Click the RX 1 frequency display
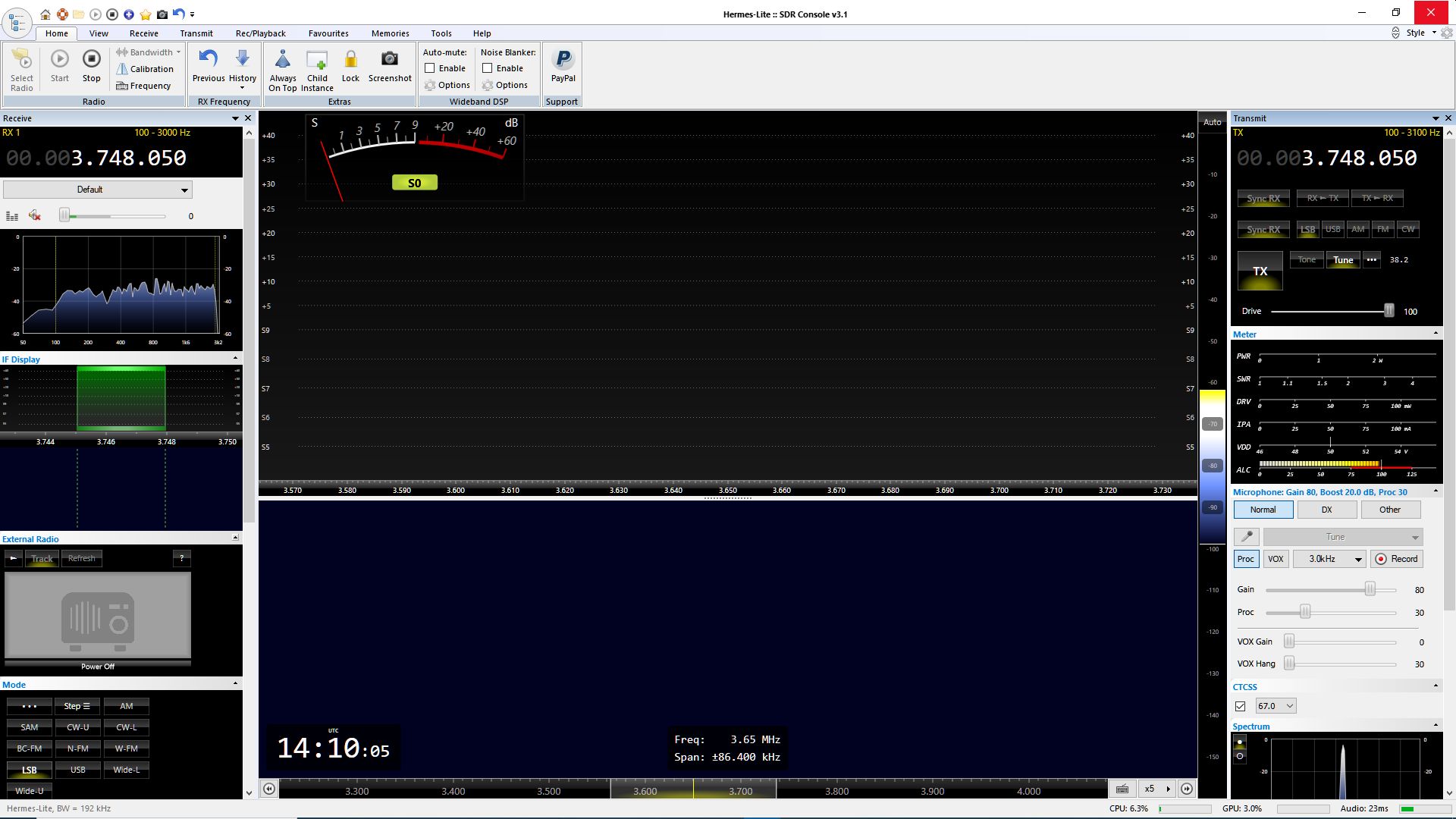Image resolution: width=1456 pixels, height=819 pixels. click(x=96, y=158)
